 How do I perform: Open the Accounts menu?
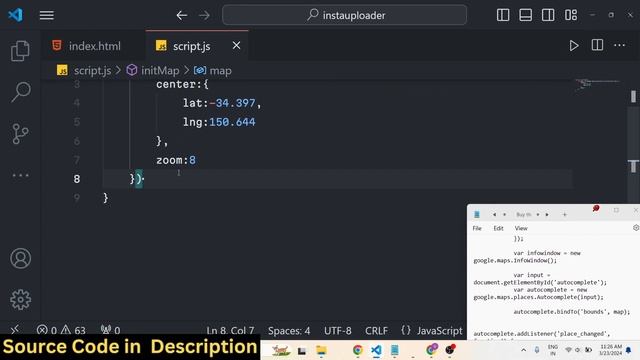click(20, 258)
